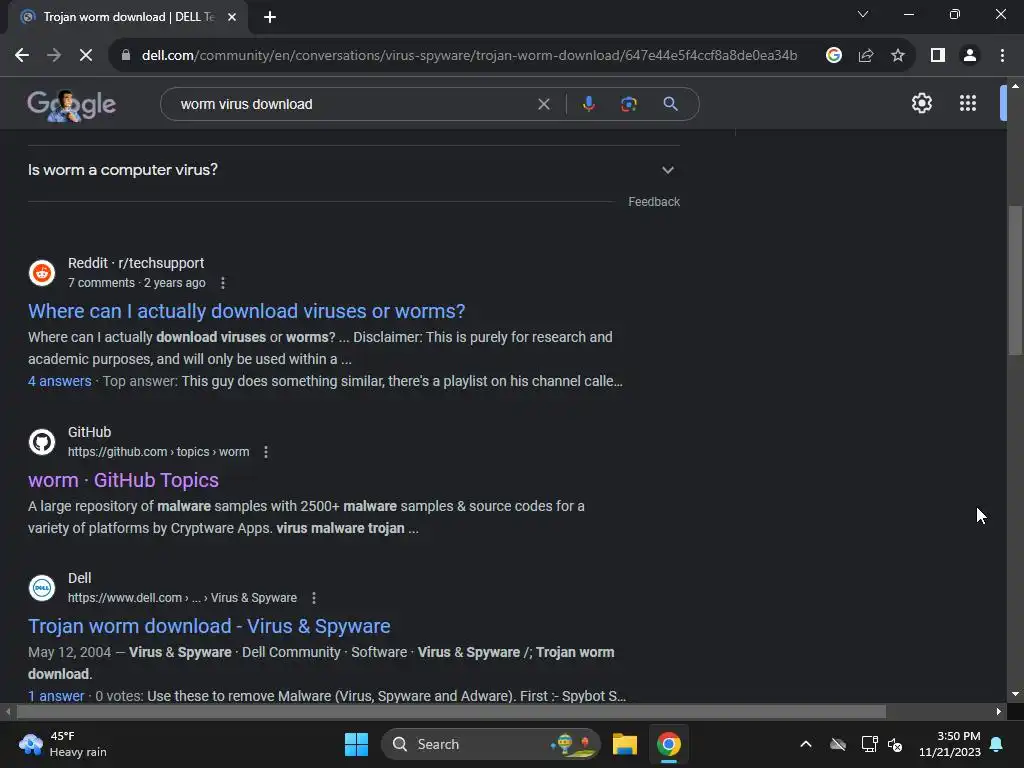This screenshot has height=768, width=1024.
Task: Expand 'Is worm a computer virus?' question
Action: click(353, 170)
